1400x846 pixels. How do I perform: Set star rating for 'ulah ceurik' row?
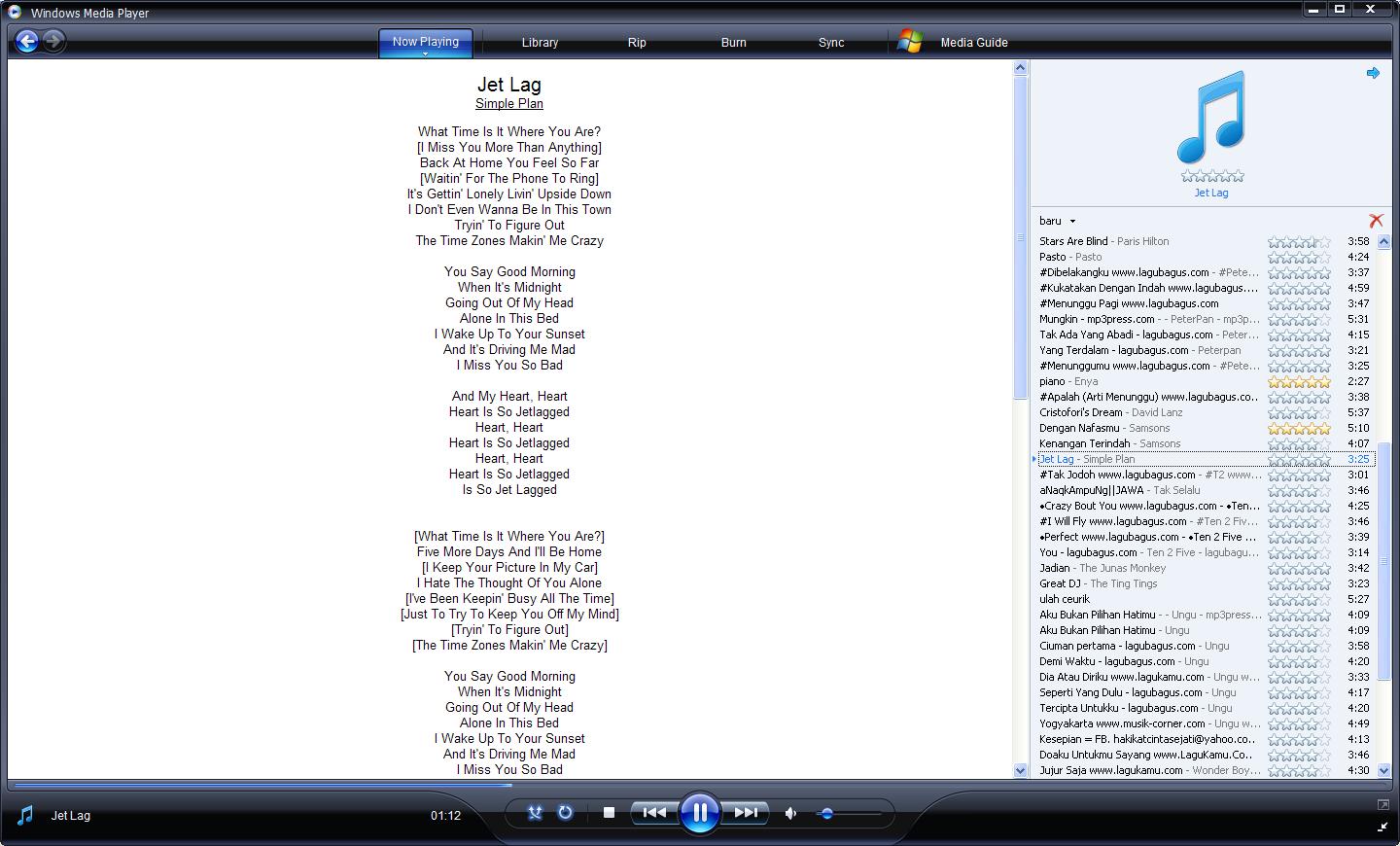click(1299, 600)
